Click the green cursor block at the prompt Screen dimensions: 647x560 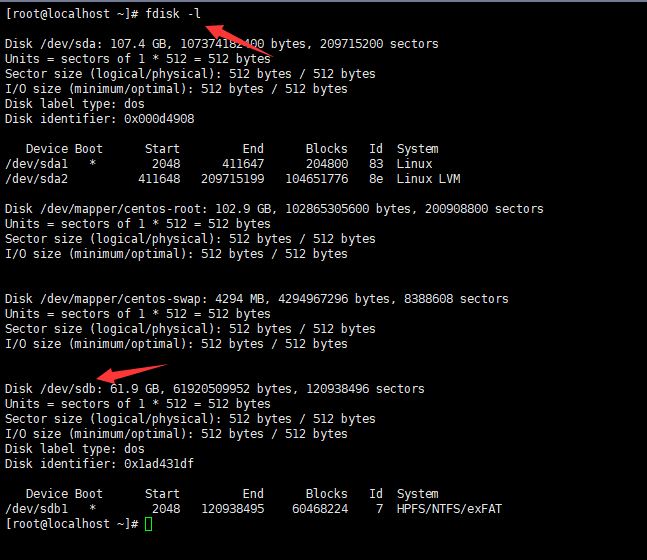click(x=148, y=524)
